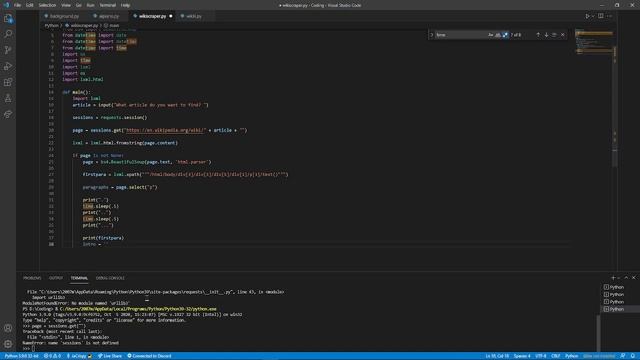Click Live Share in the status bar
The width and height of the screenshot is (640, 360).
[110, 356]
